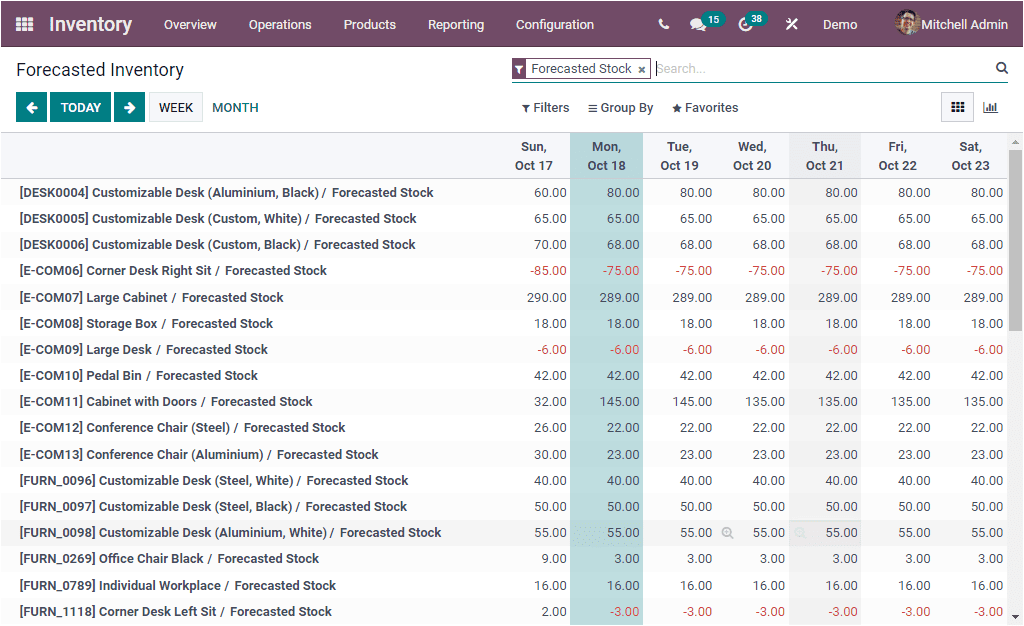Click the search magnifier icon
The height and width of the screenshot is (626, 1024).
pyautogui.click(x=1001, y=68)
